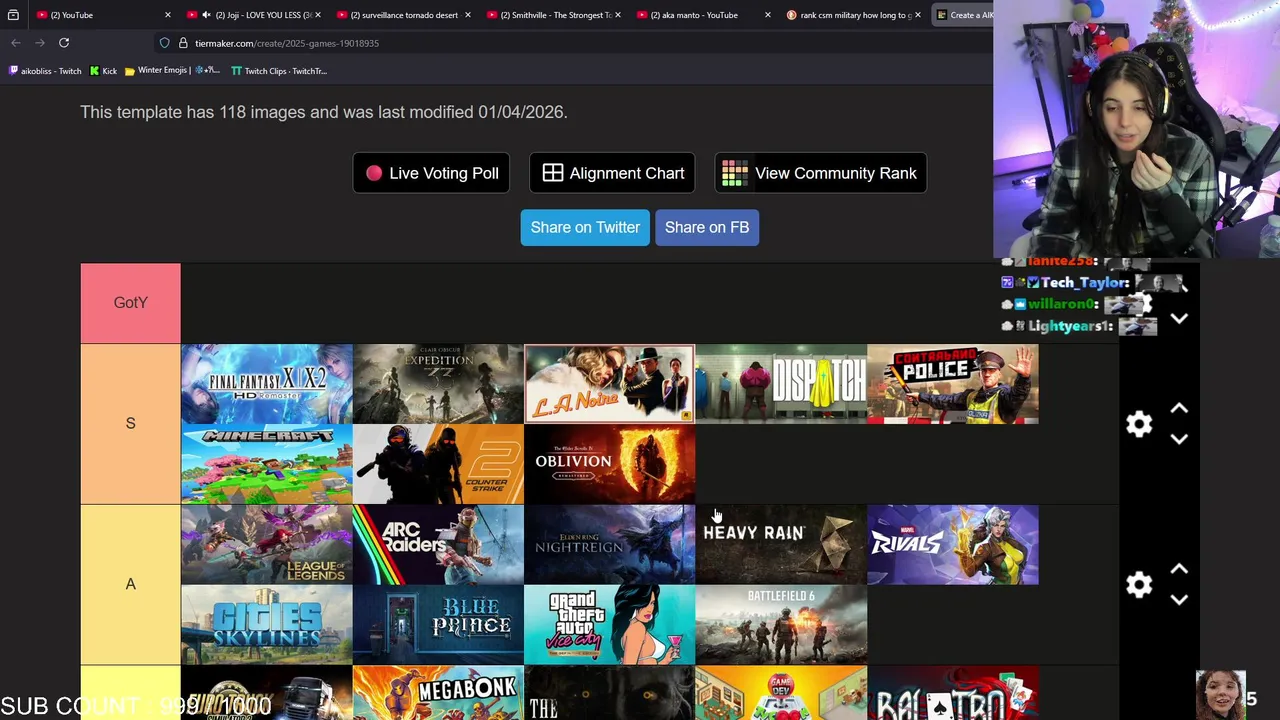Click the site padlock icon

(183, 43)
